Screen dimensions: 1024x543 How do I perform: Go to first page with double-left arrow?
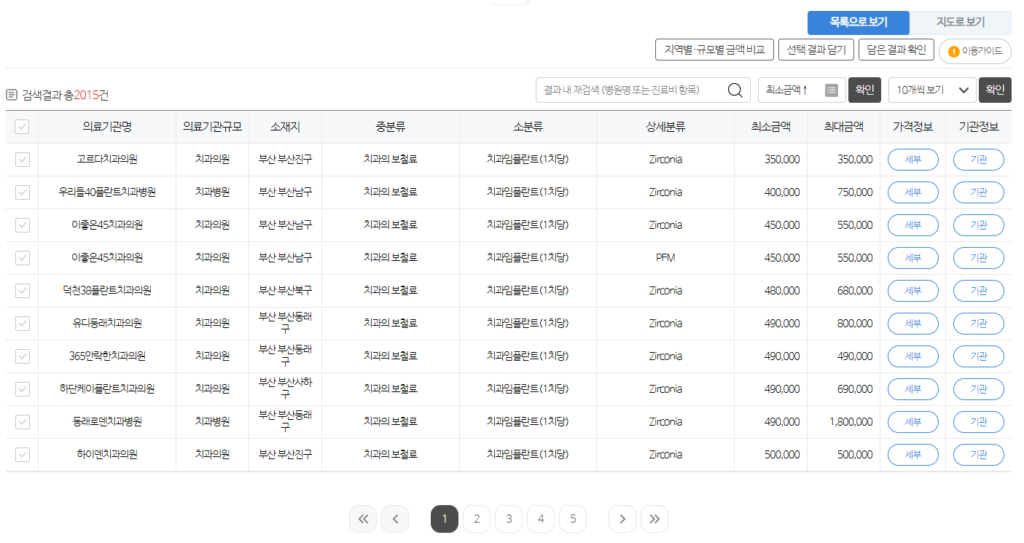(x=363, y=519)
